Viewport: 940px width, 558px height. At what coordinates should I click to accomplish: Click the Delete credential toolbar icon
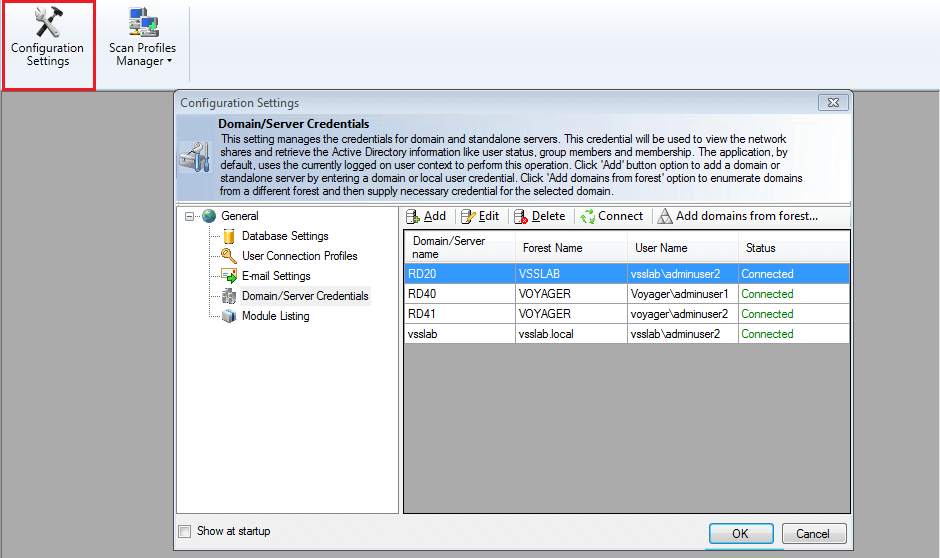point(520,216)
